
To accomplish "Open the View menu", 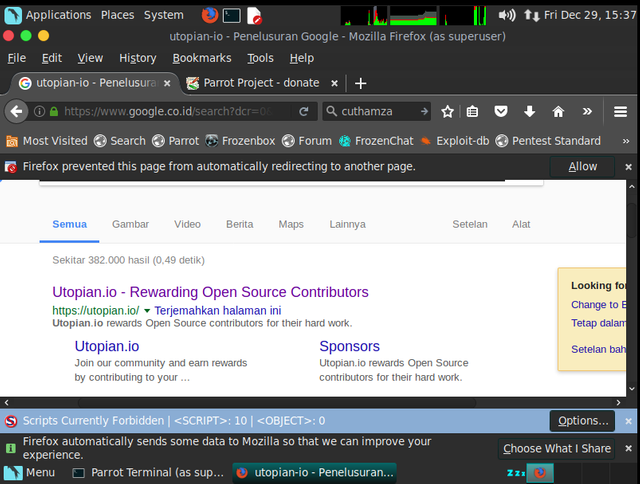I will click(x=90, y=58).
